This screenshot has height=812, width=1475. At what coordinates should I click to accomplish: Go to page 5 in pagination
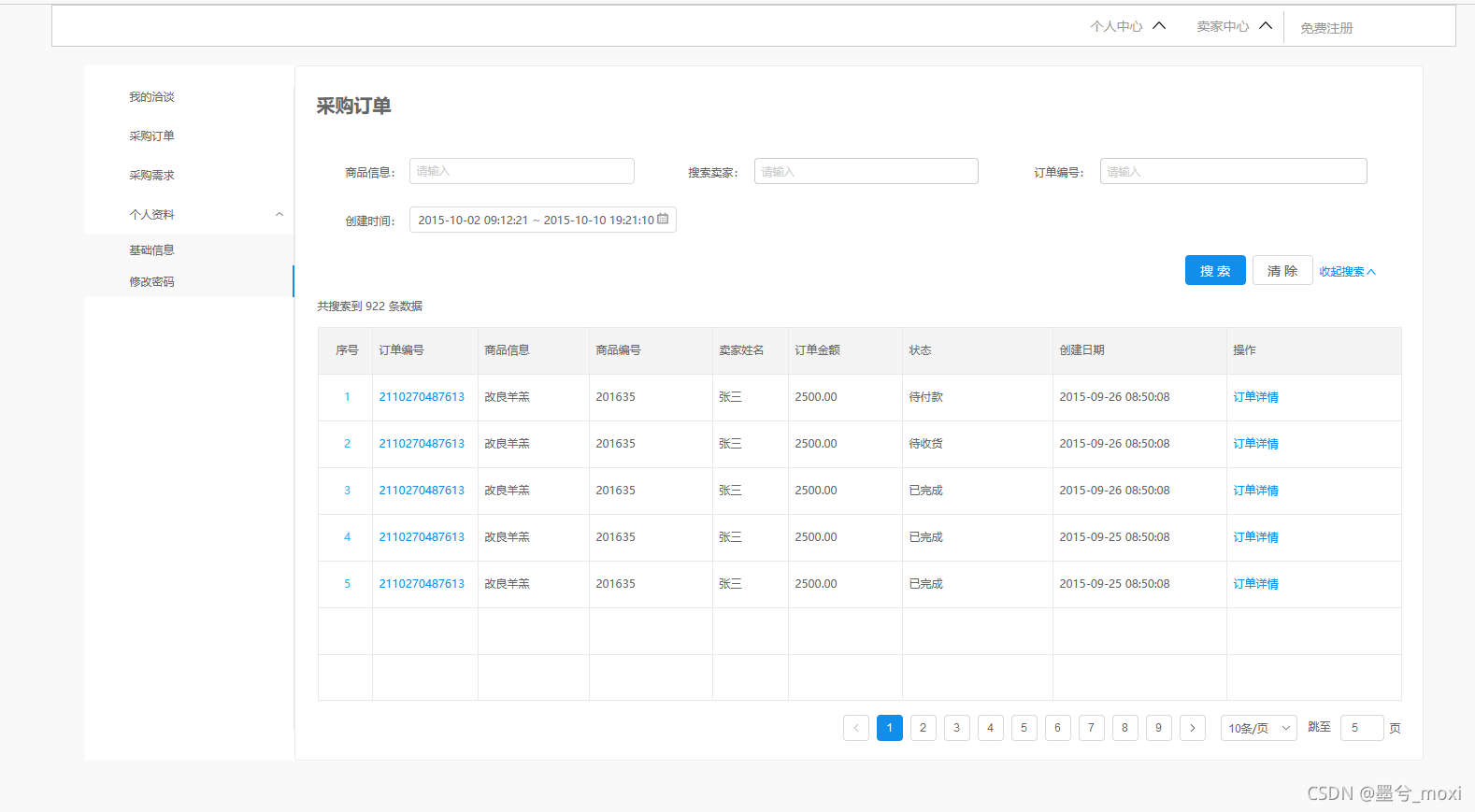pos(1024,728)
